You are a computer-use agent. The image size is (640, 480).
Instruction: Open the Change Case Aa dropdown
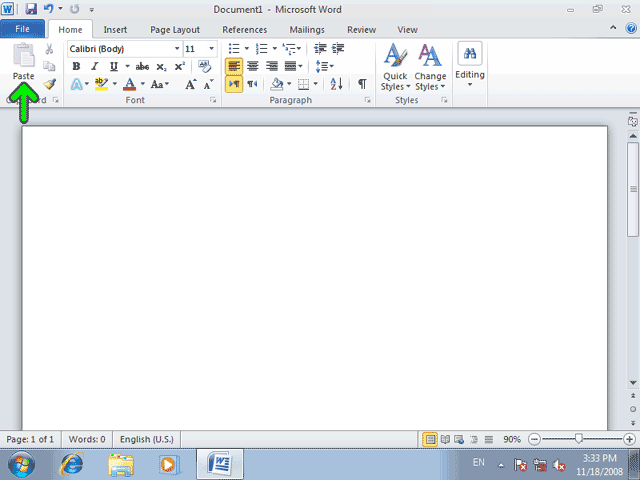(160, 84)
